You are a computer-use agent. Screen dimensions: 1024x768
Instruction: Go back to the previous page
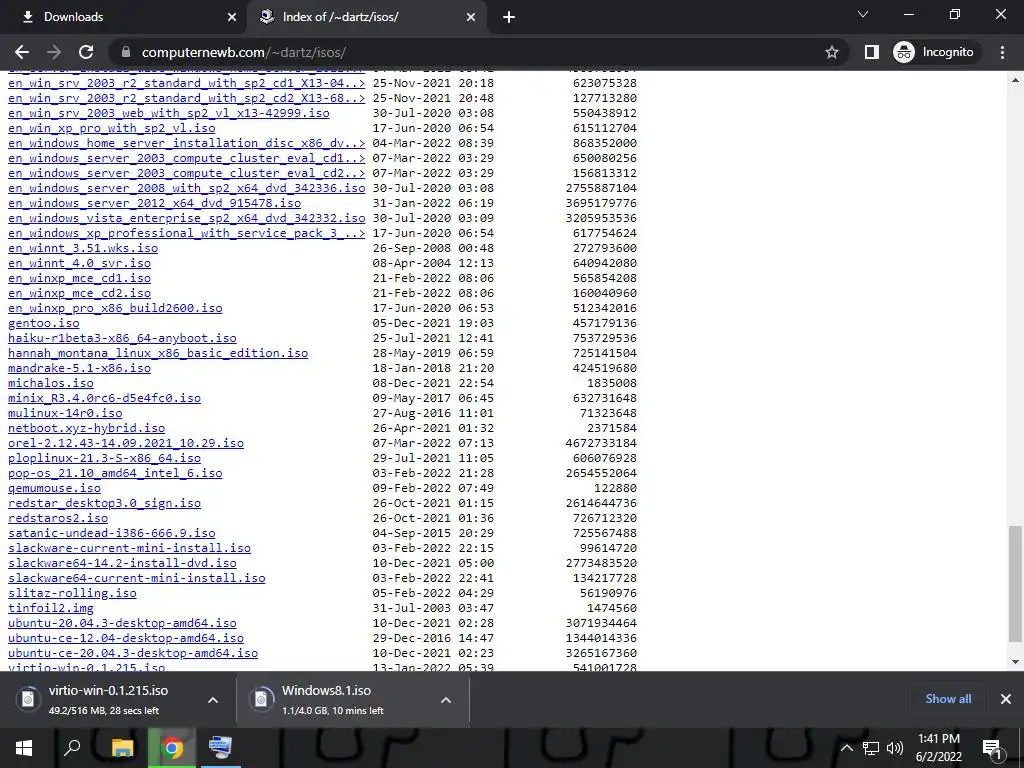(x=22, y=52)
